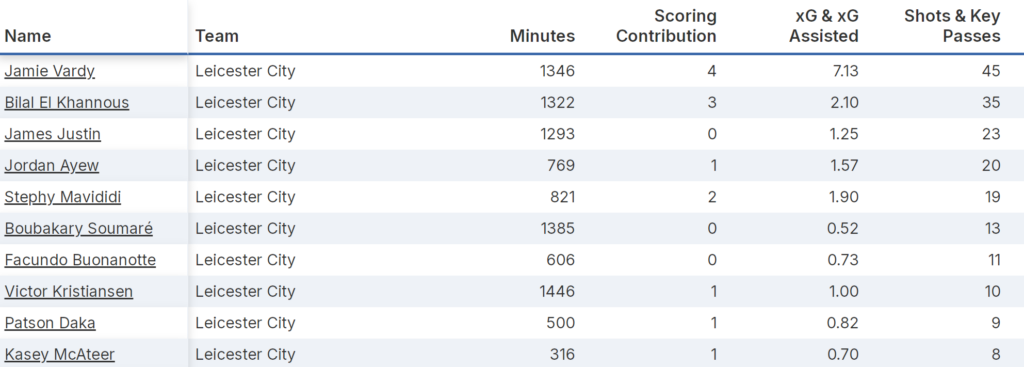
Task: Sort by Shots & Key Passes header
Action: tap(952, 26)
